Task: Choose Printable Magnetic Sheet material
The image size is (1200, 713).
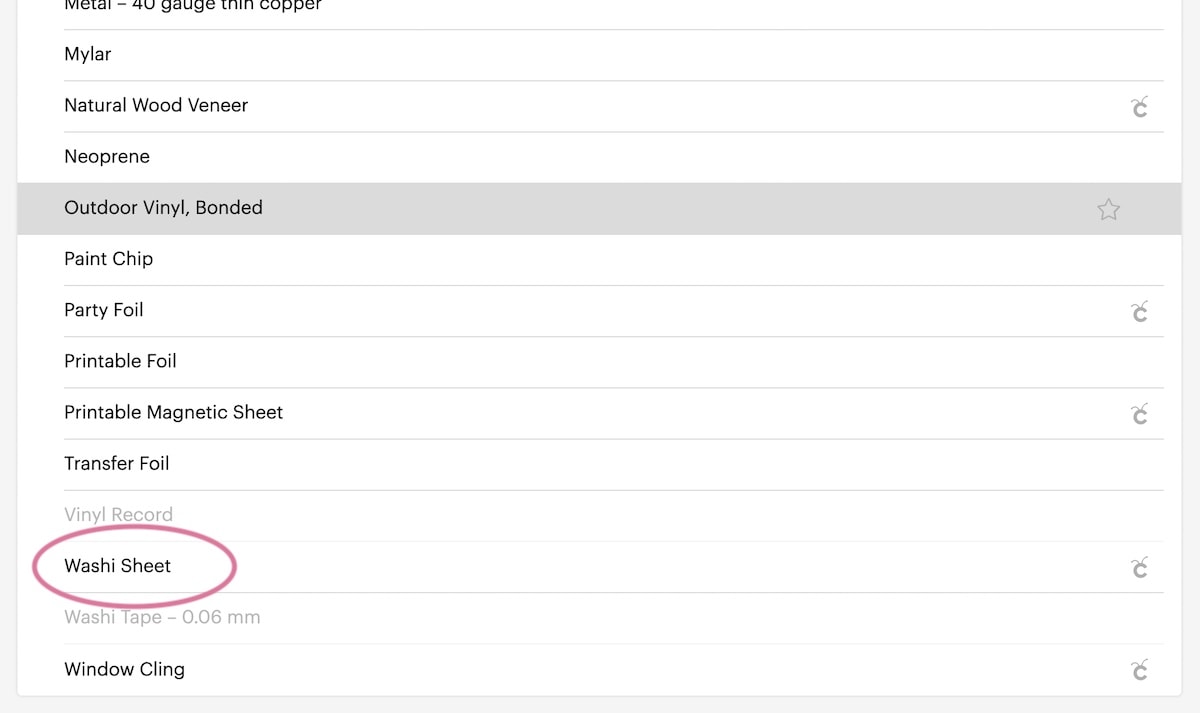Action: [x=590, y=413]
